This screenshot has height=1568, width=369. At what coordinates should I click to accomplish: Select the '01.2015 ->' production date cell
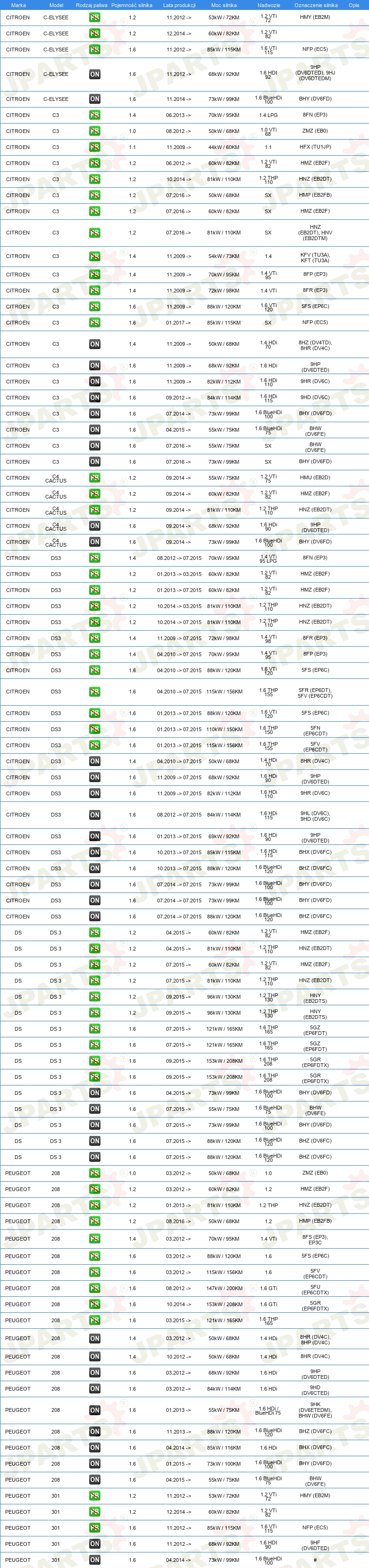point(178,1463)
